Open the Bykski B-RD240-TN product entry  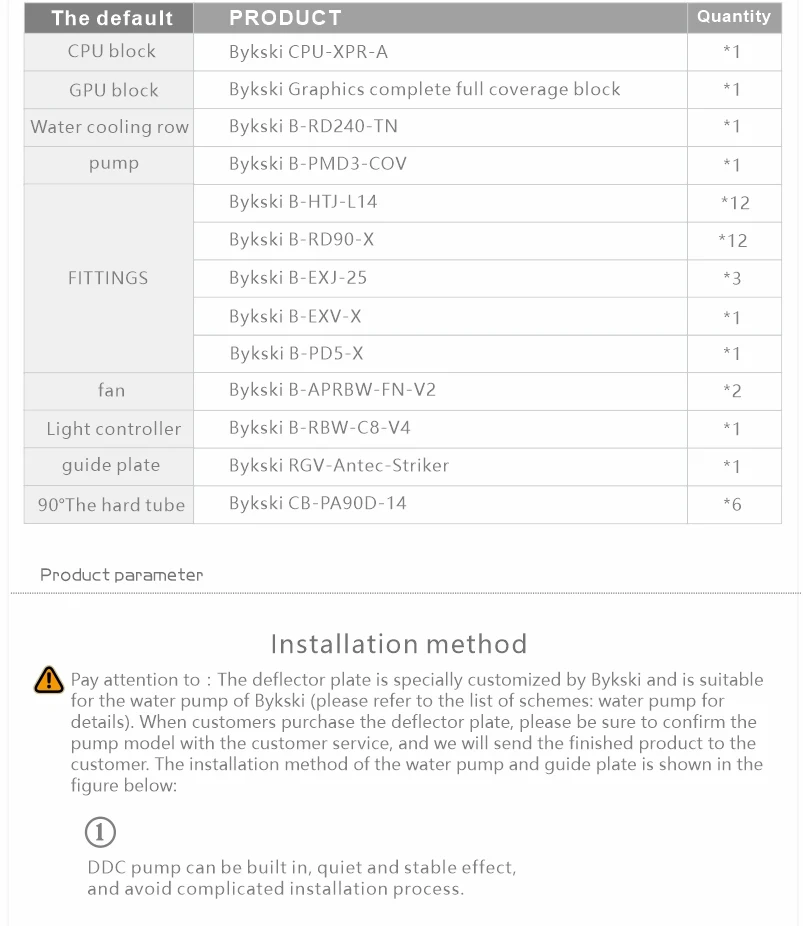[x=313, y=127]
